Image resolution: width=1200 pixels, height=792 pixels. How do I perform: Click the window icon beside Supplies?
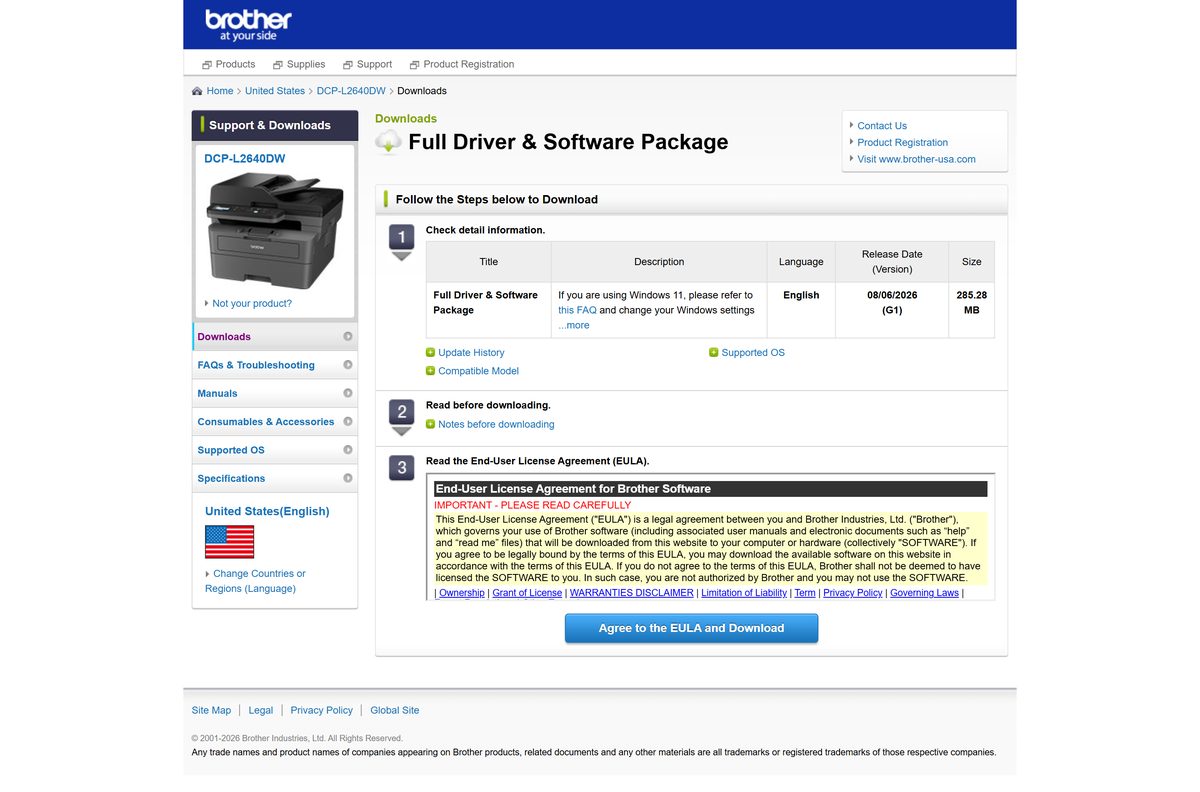coord(278,65)
